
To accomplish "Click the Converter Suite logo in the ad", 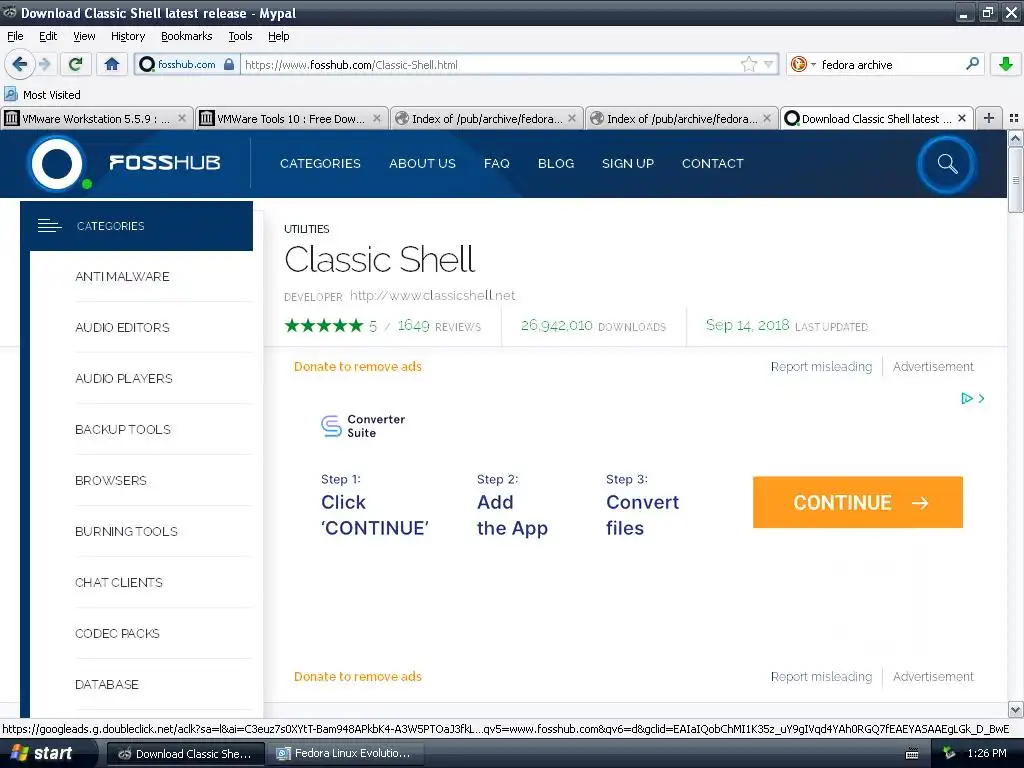I will pos(363,426).
